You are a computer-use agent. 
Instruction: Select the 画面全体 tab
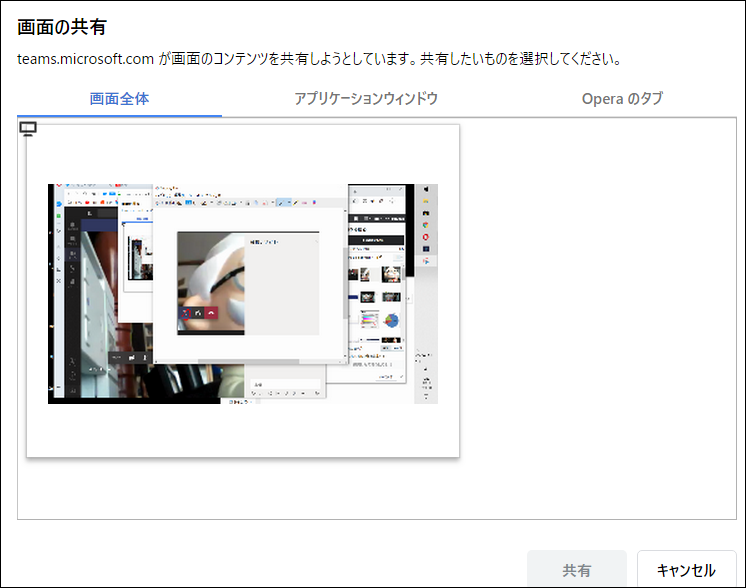pos(119,99)
